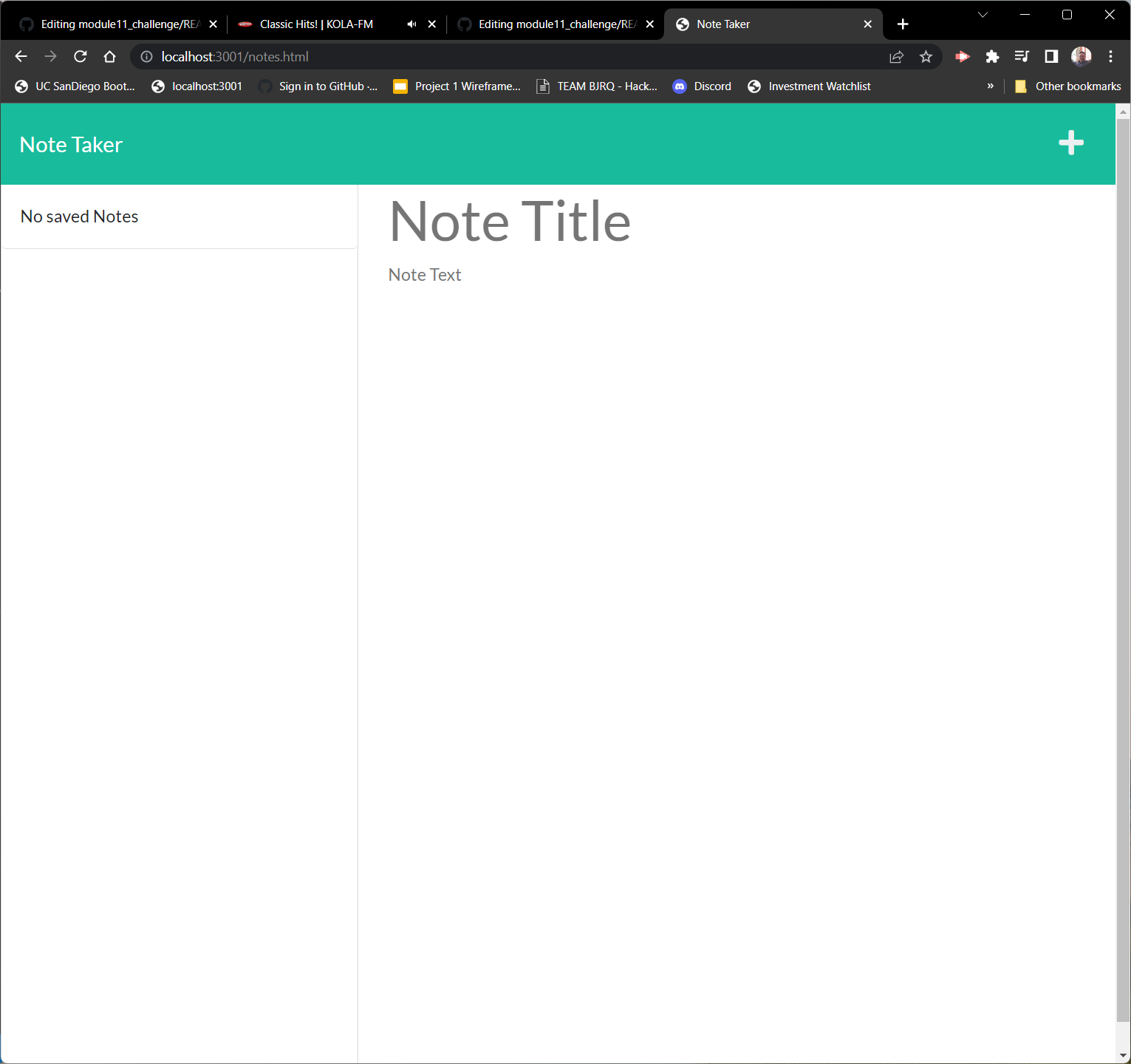Open the Chrome three-dot menu
This screenshot has width=1131, height=1064.
pyautogui.click(x=1110, y=56)
